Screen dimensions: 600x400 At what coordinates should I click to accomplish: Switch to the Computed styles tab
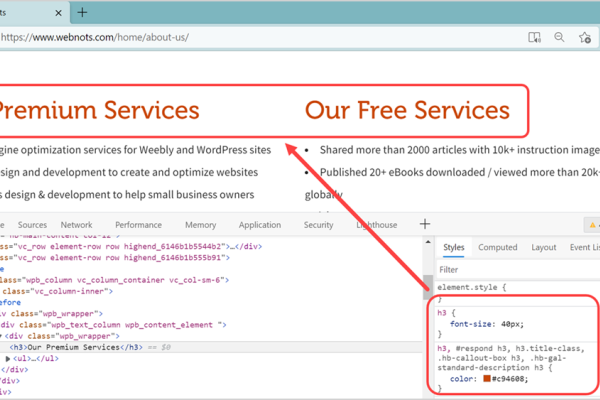click(x=497, y=247)
